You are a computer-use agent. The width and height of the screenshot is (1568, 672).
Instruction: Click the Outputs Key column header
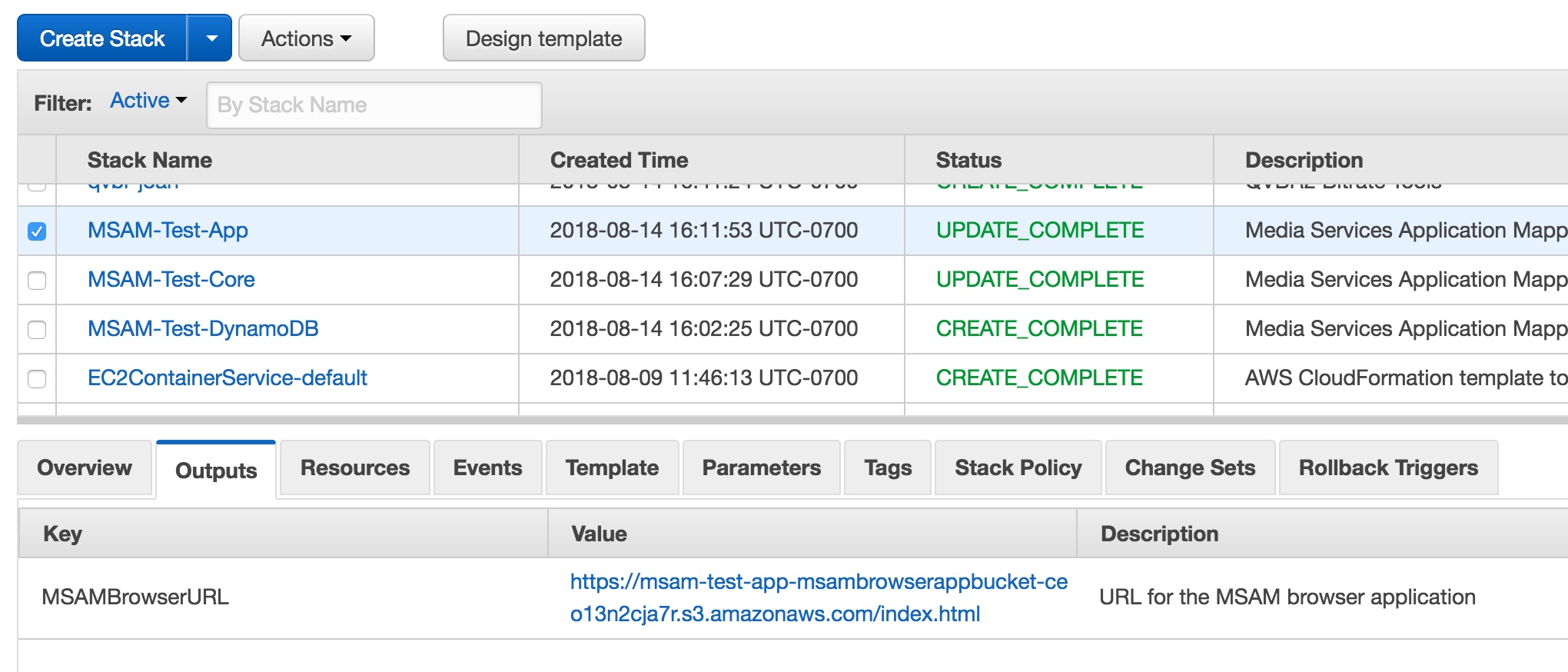pyautogui.click(x=283, y=534)
